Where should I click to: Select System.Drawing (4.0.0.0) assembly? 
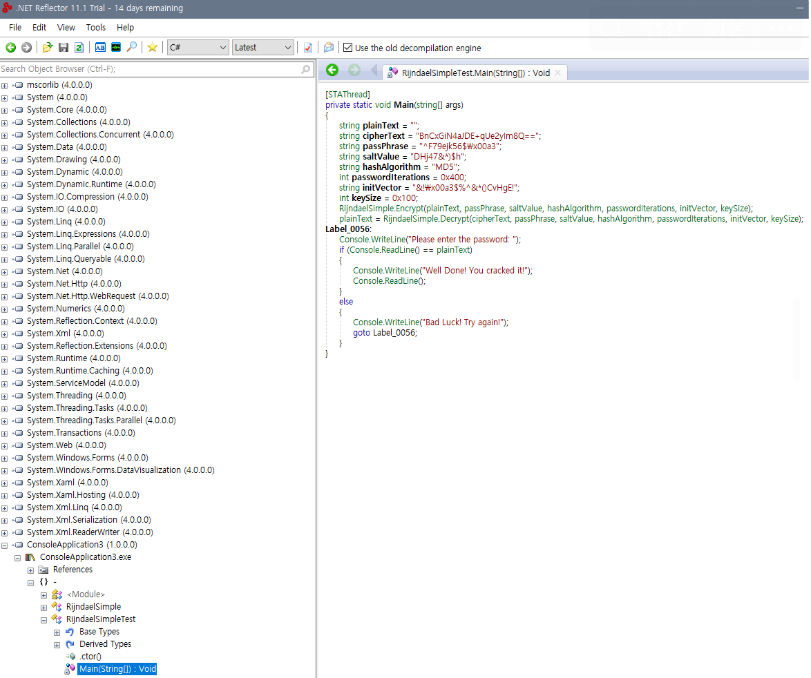73,160
